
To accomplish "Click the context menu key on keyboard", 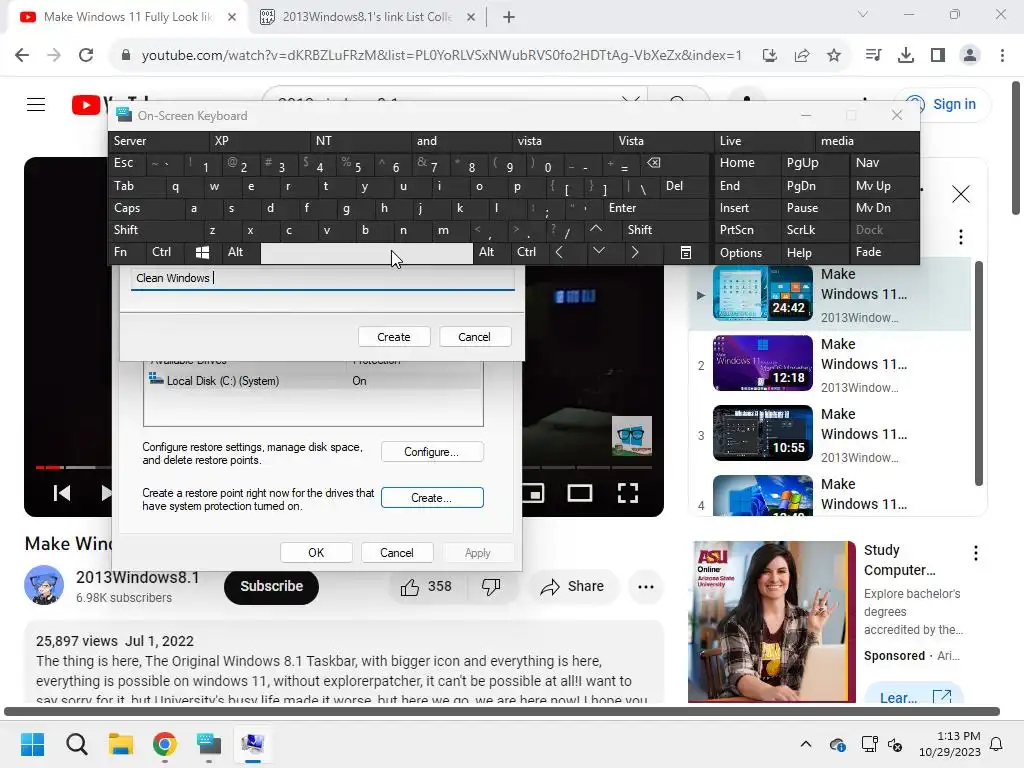I will (686, 253).
